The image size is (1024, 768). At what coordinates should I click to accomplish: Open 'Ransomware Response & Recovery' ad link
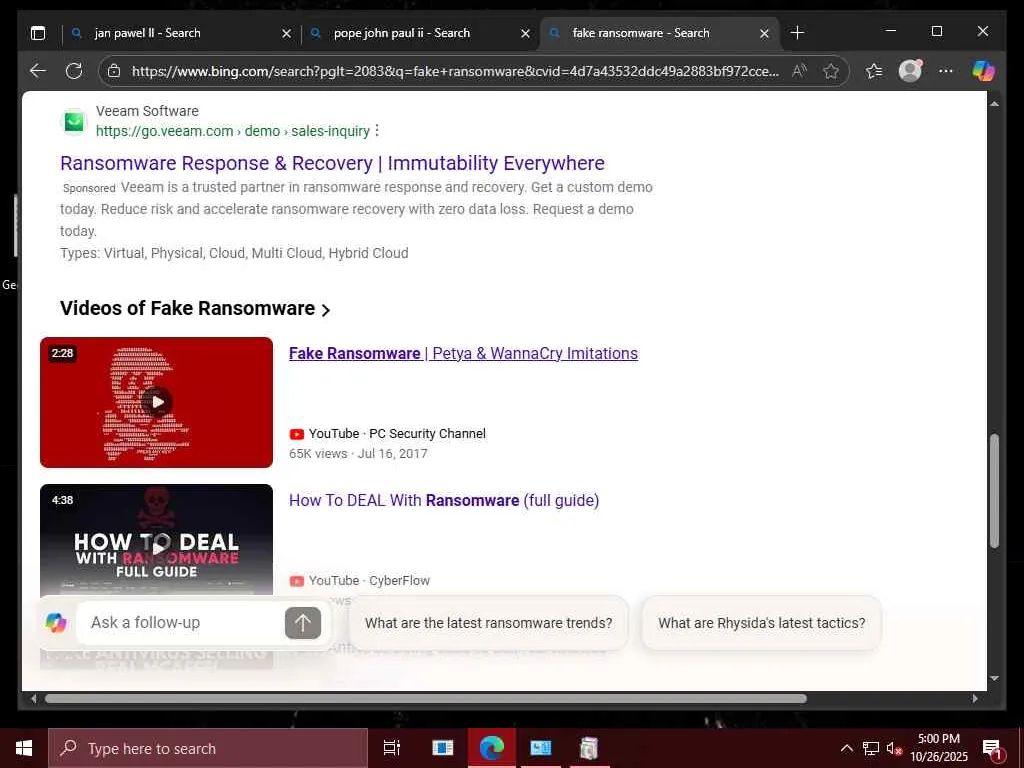332,163
